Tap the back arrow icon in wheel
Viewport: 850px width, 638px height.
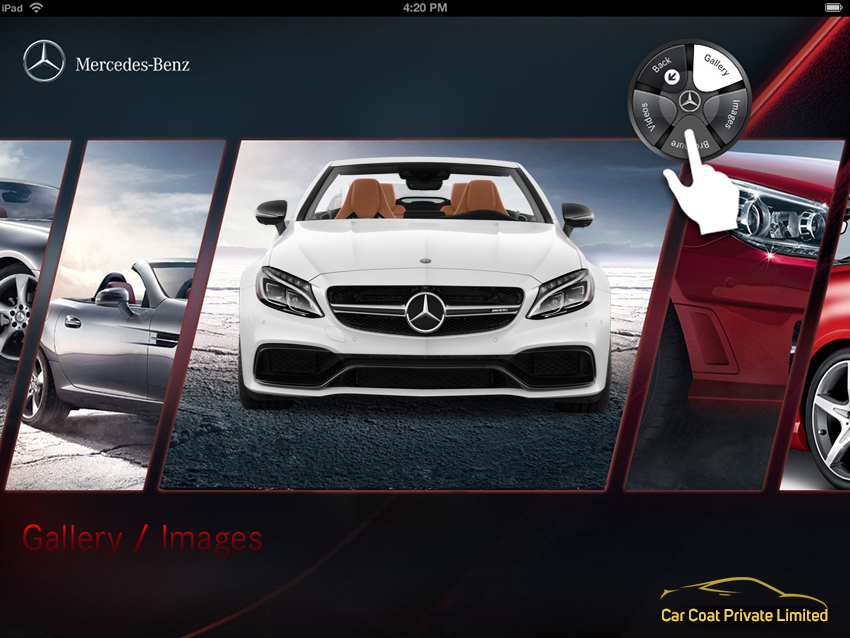672,77
